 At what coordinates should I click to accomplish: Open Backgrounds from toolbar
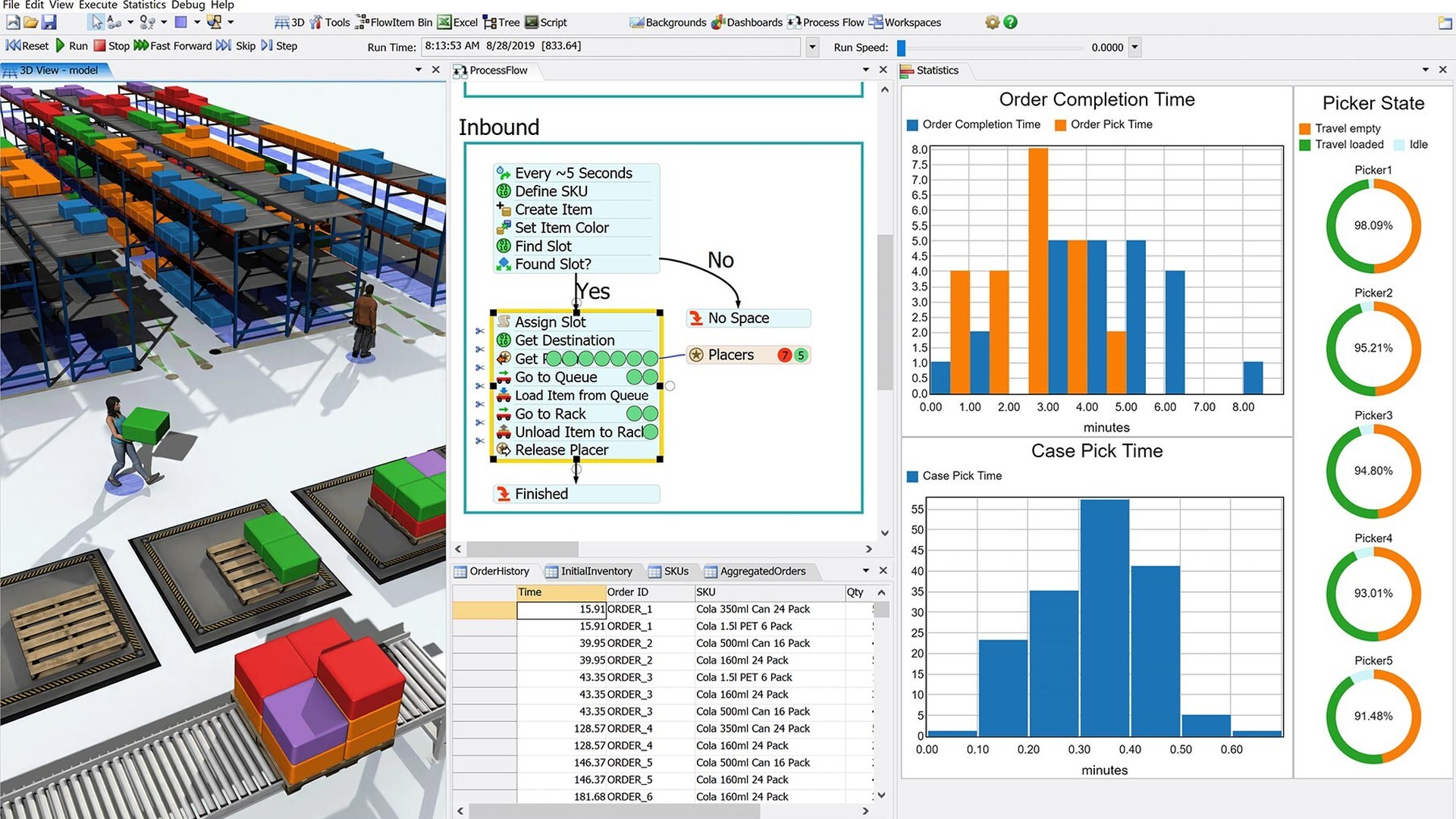(668, 22)
